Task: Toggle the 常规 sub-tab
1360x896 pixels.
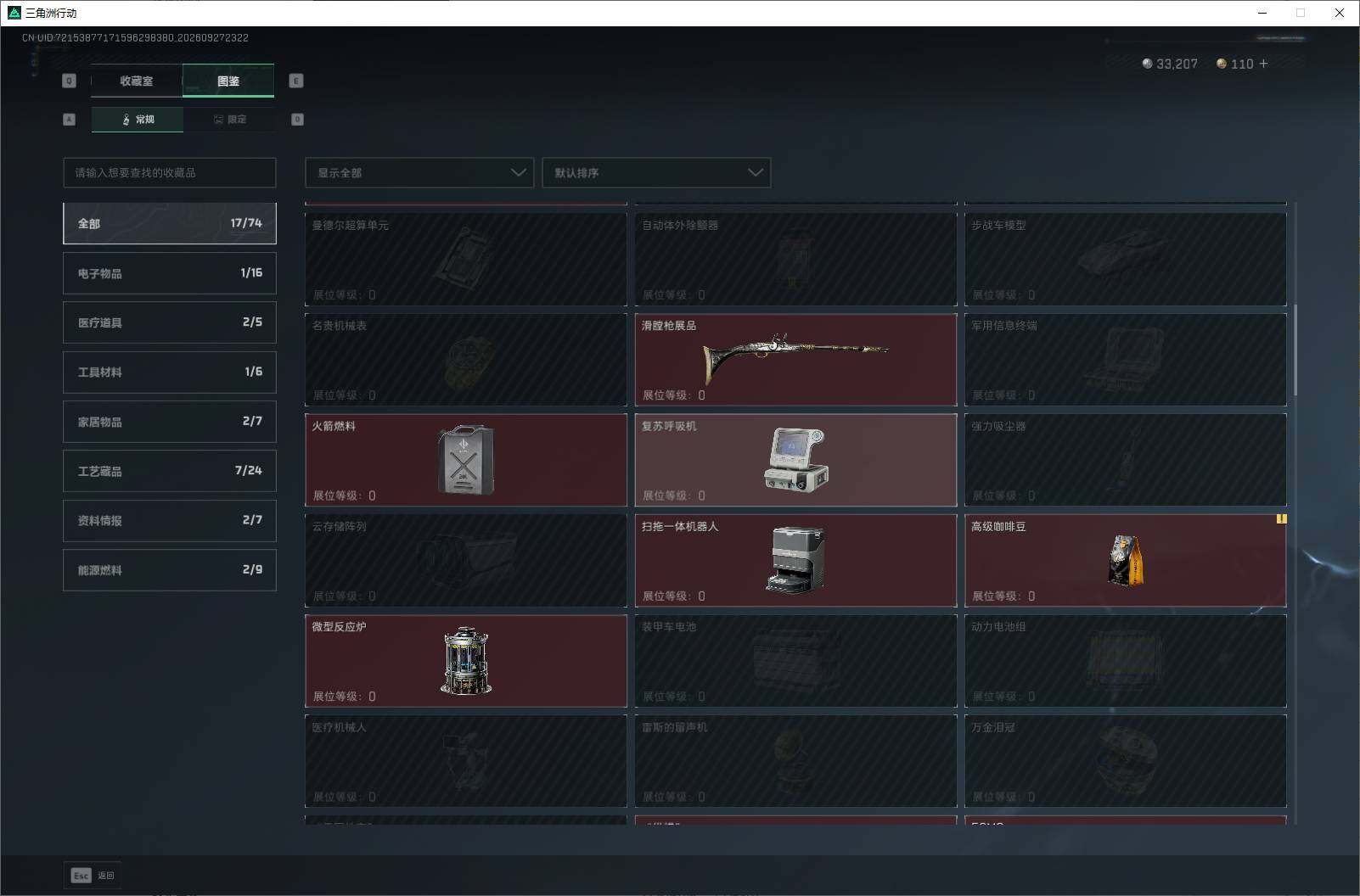Action: coord(138,120)
